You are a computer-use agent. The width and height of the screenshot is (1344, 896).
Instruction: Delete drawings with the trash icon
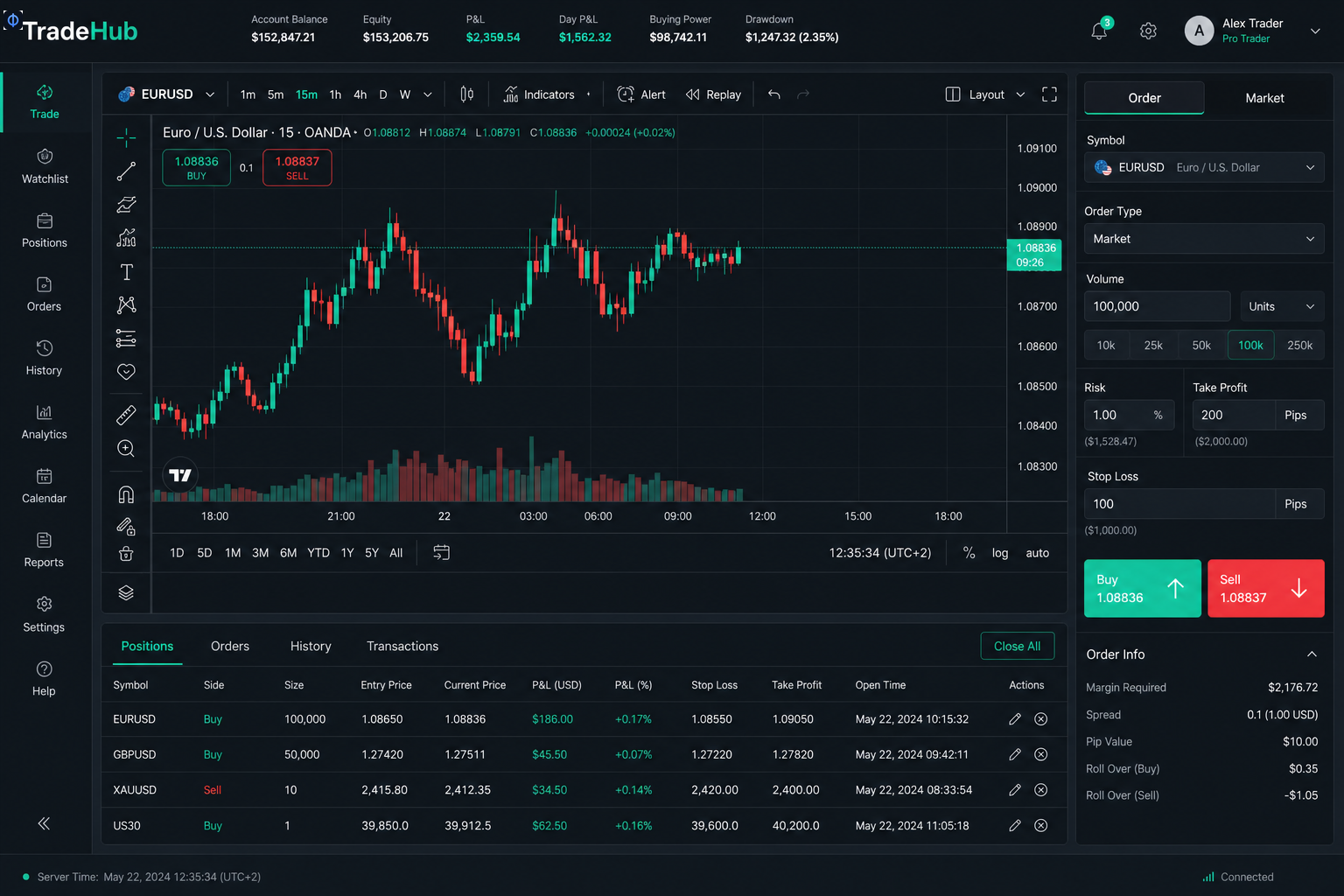pos(126,553)
